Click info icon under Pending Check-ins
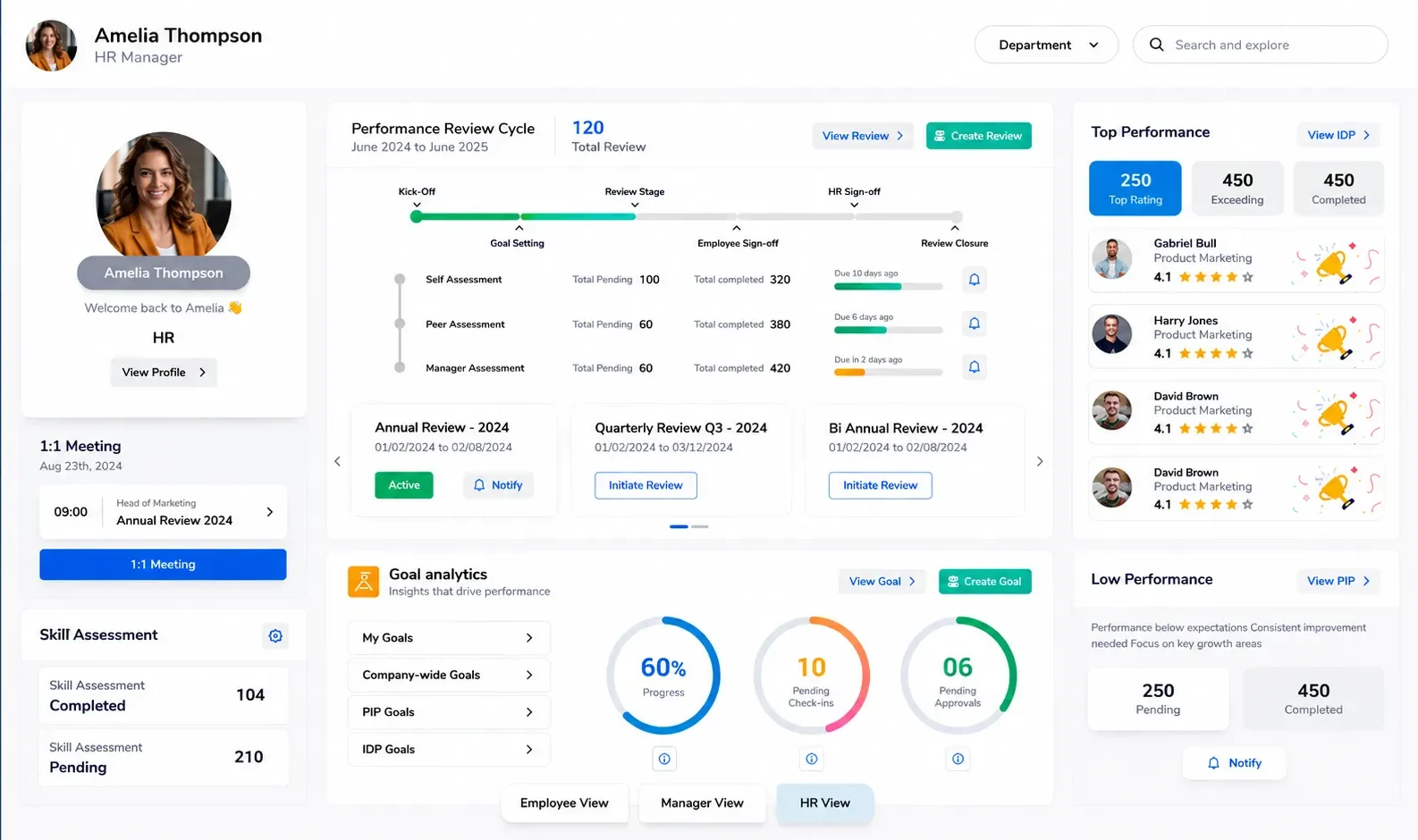 tap(811, 759)
